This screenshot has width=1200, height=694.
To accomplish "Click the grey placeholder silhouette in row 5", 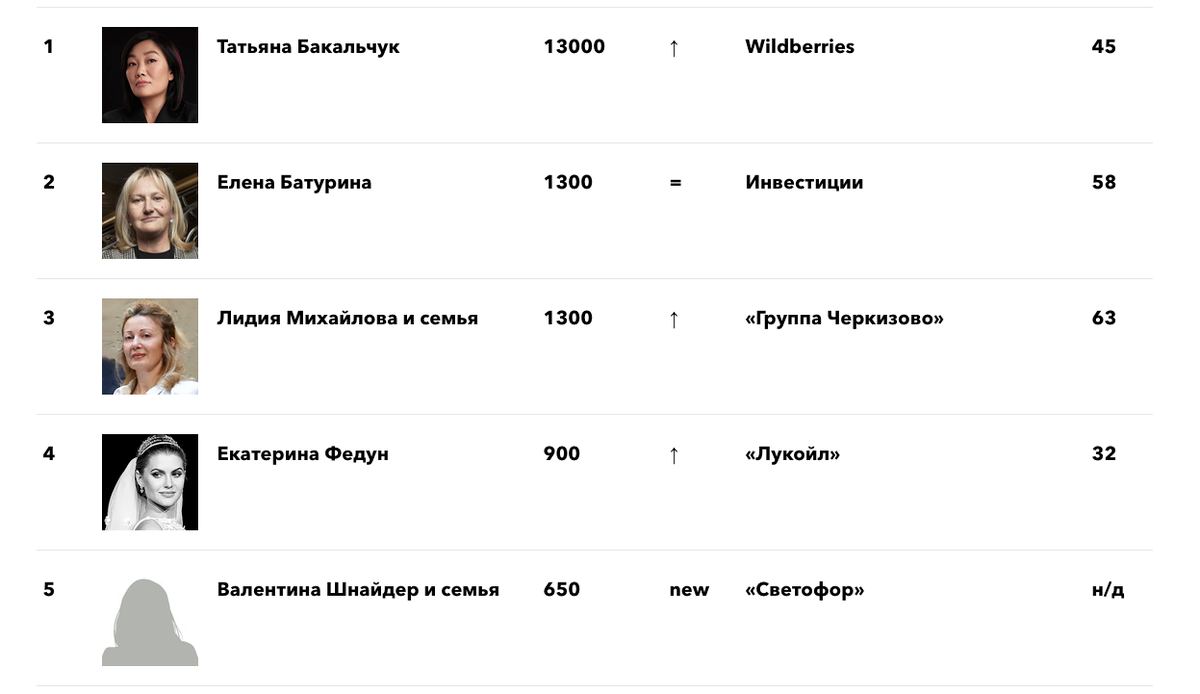I will click(150, 622).
